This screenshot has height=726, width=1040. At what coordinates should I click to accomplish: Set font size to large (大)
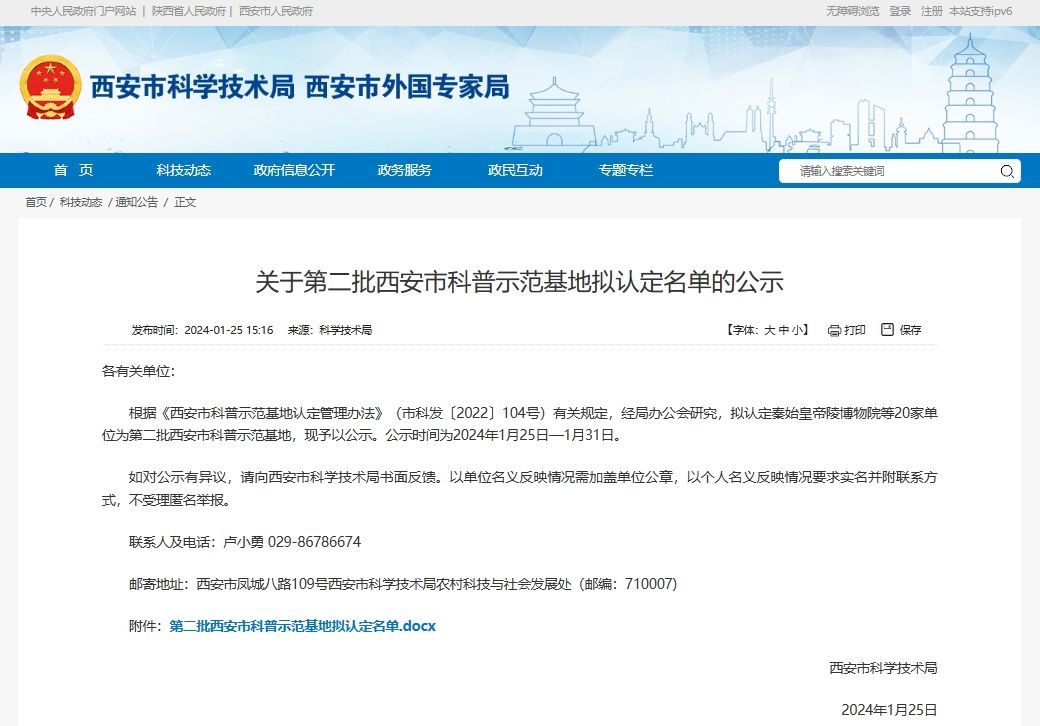pyautogui.click(x=769, y=330)
